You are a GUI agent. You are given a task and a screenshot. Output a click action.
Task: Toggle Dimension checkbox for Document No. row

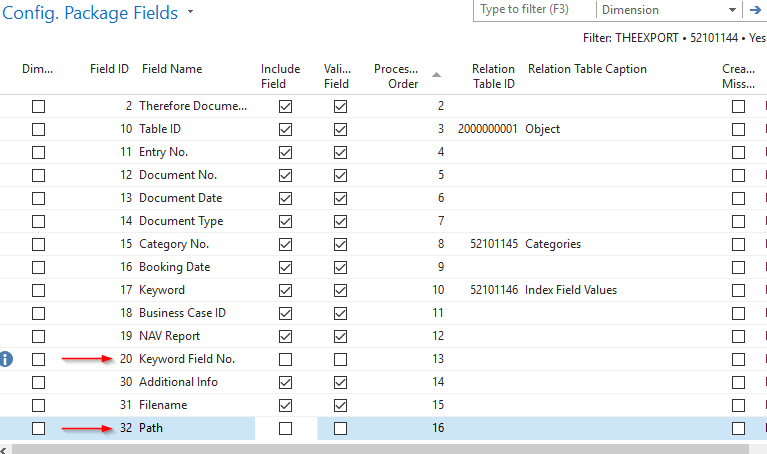tap(38, 175)
